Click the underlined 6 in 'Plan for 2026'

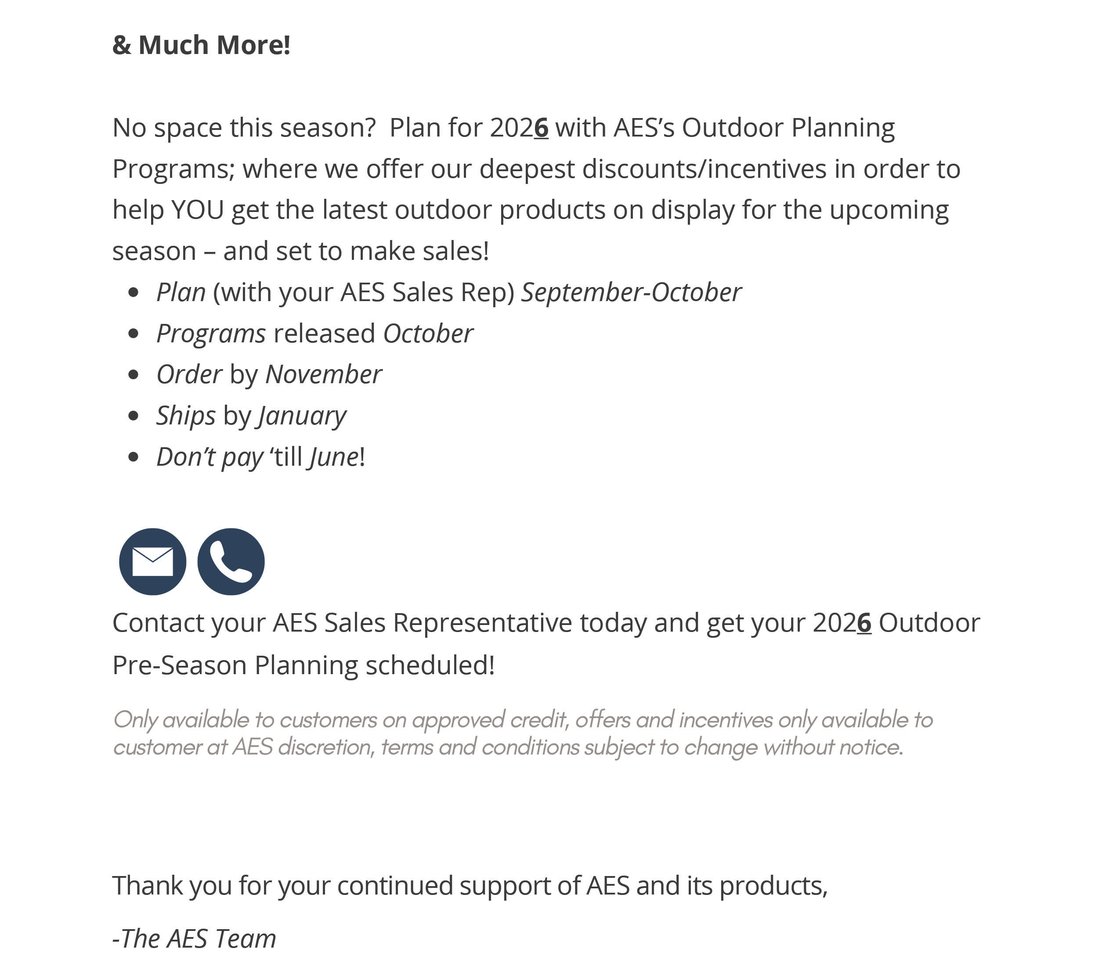click(x=541, y=128)
